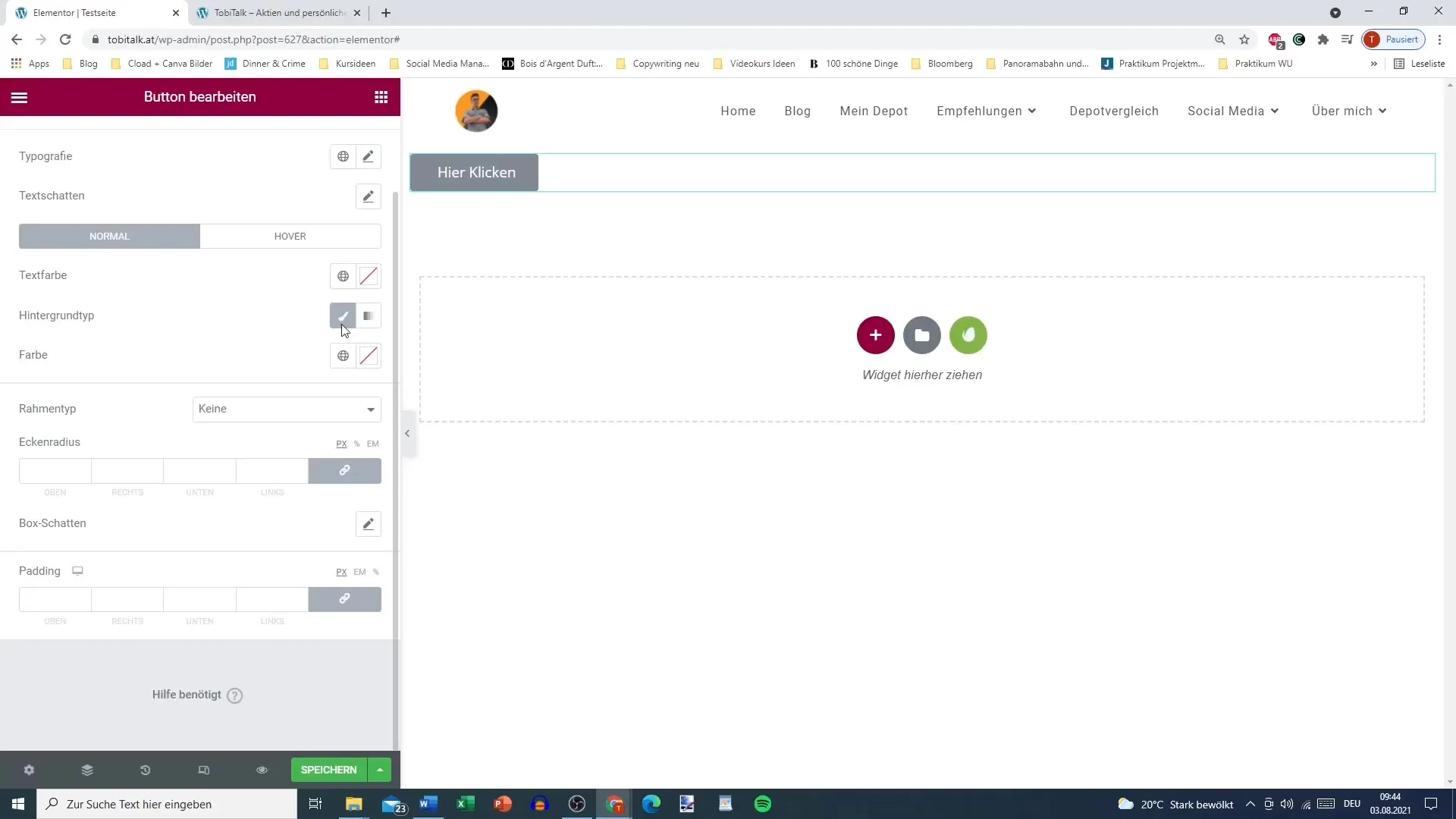Click the TobiTalk site logo avatar
Image resolution: width=1456 pixels, height=819 pixels.
(x=476, y=111)
